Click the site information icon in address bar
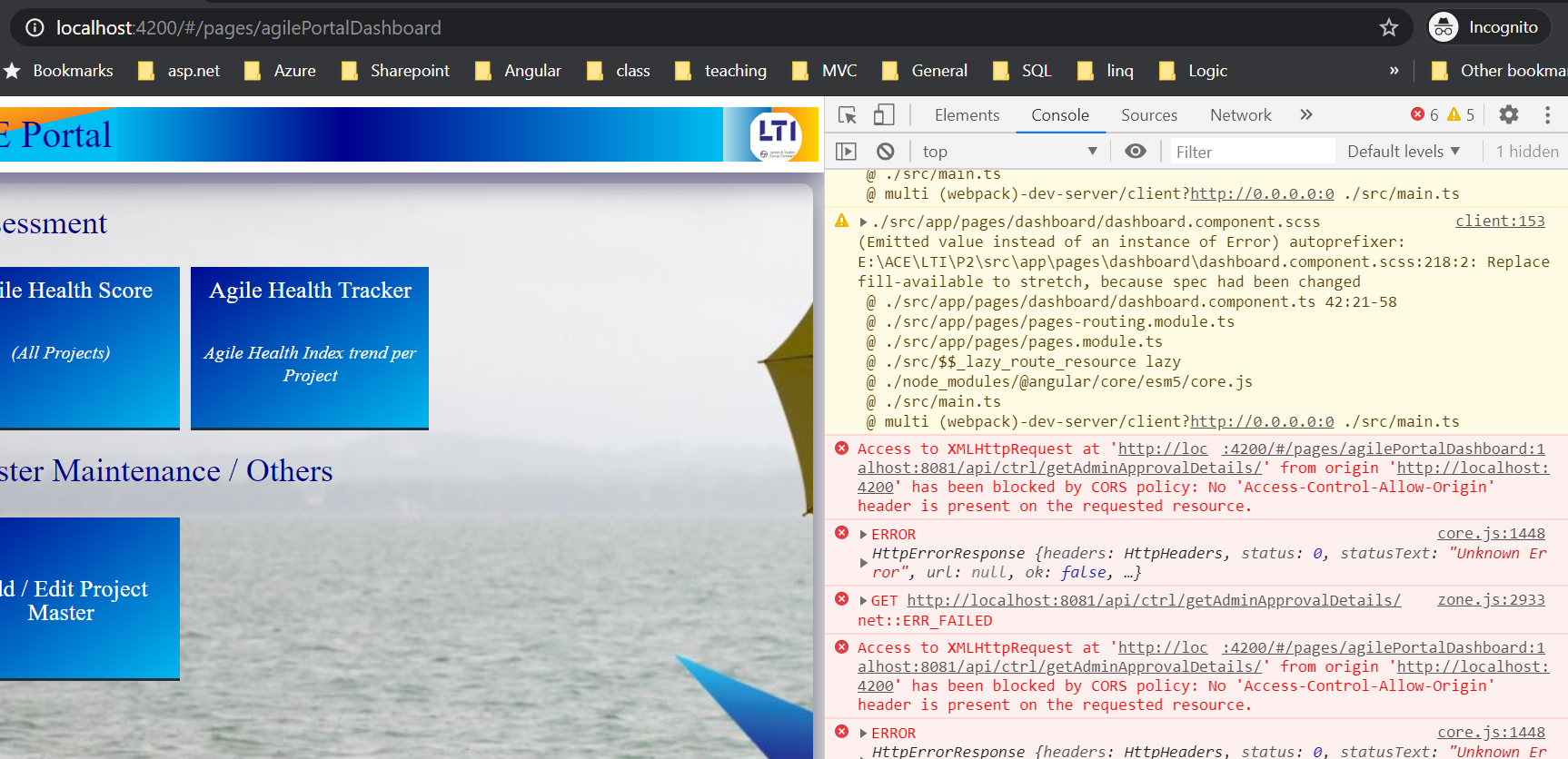1568x759 pixels. (35, 27)
